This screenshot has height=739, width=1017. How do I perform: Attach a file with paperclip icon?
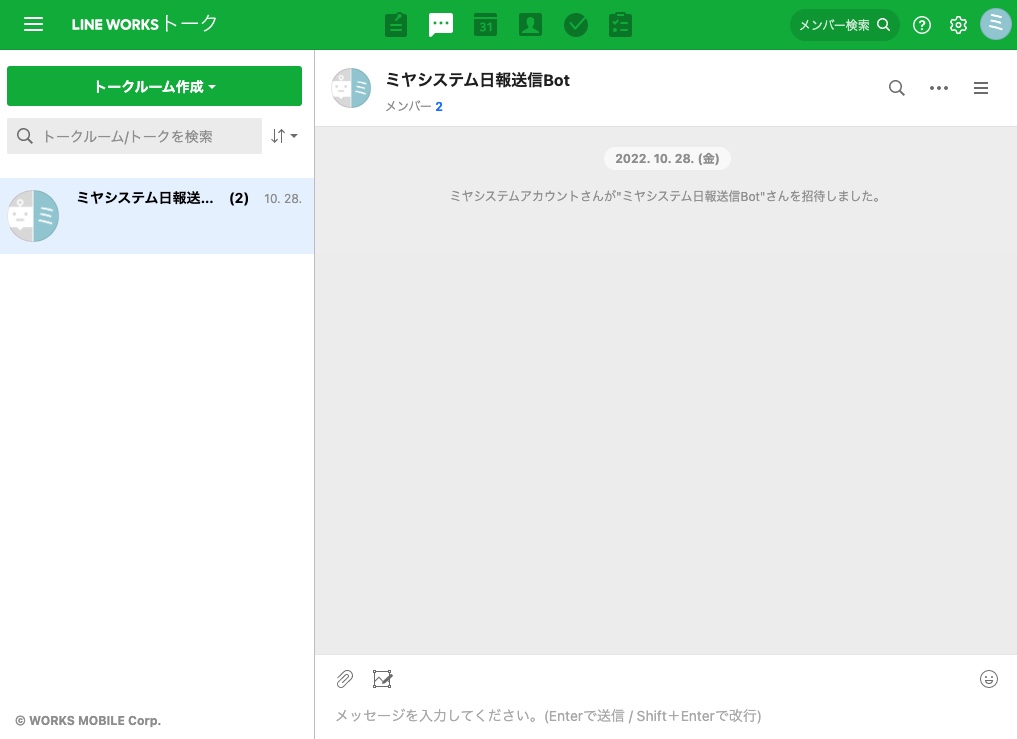tap(344, 679)
